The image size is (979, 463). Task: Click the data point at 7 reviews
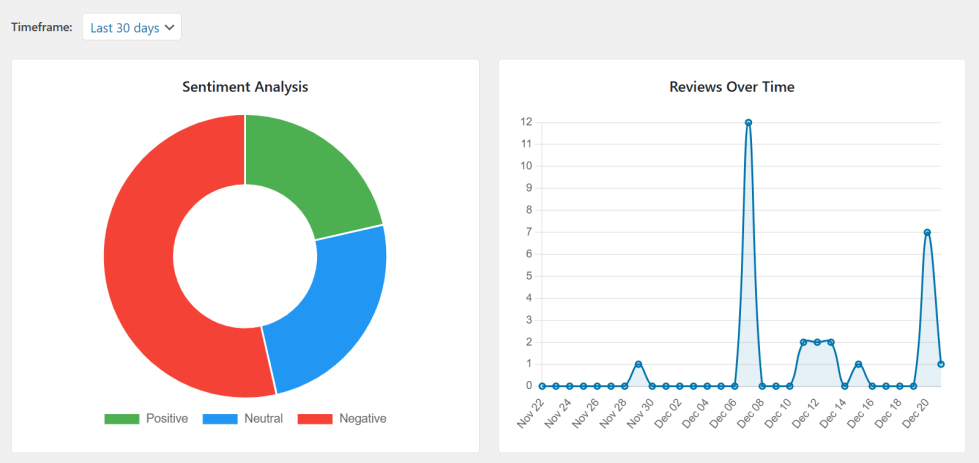[x=927, y=232]
